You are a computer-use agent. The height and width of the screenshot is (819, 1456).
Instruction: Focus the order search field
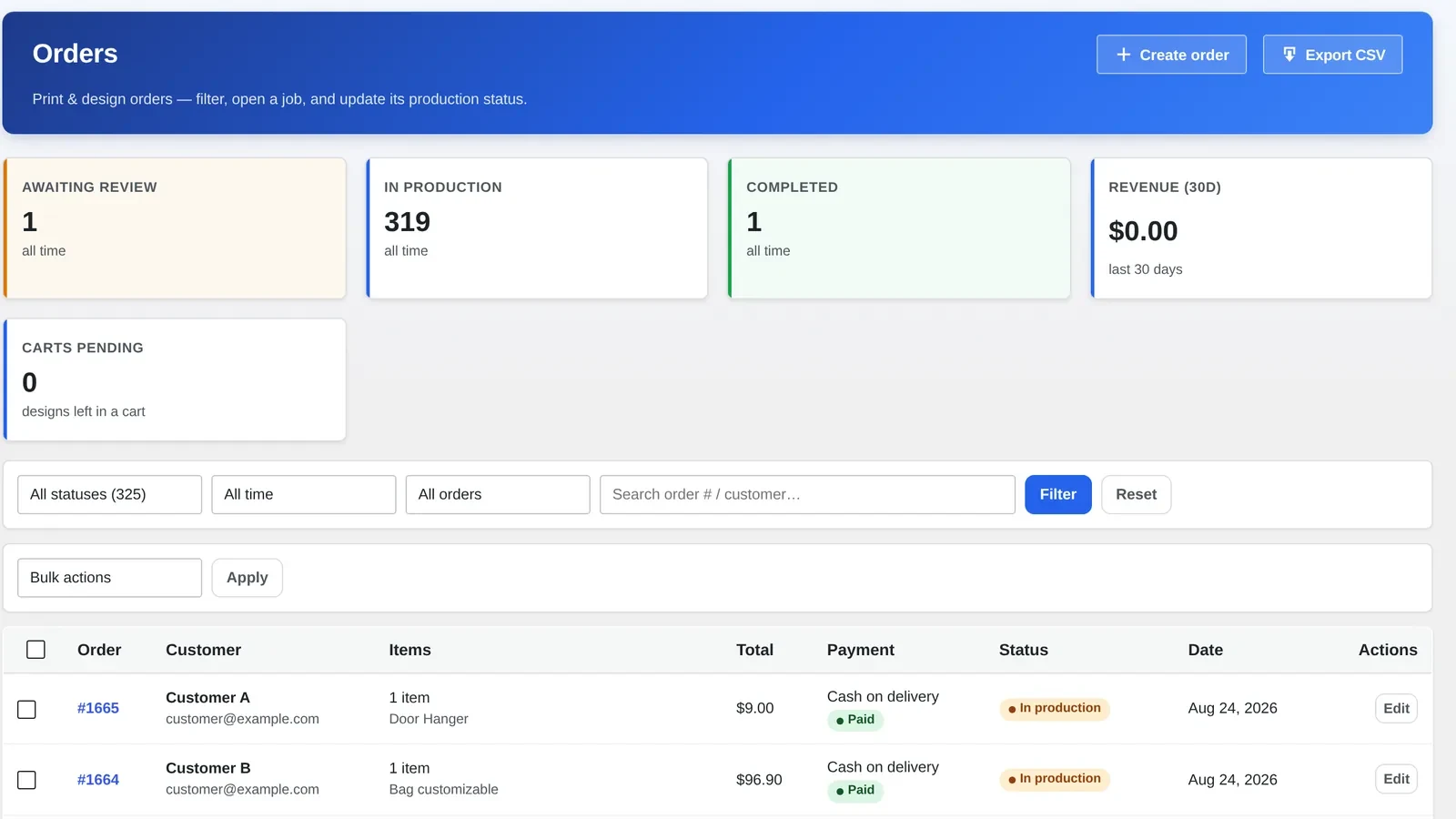807,494
